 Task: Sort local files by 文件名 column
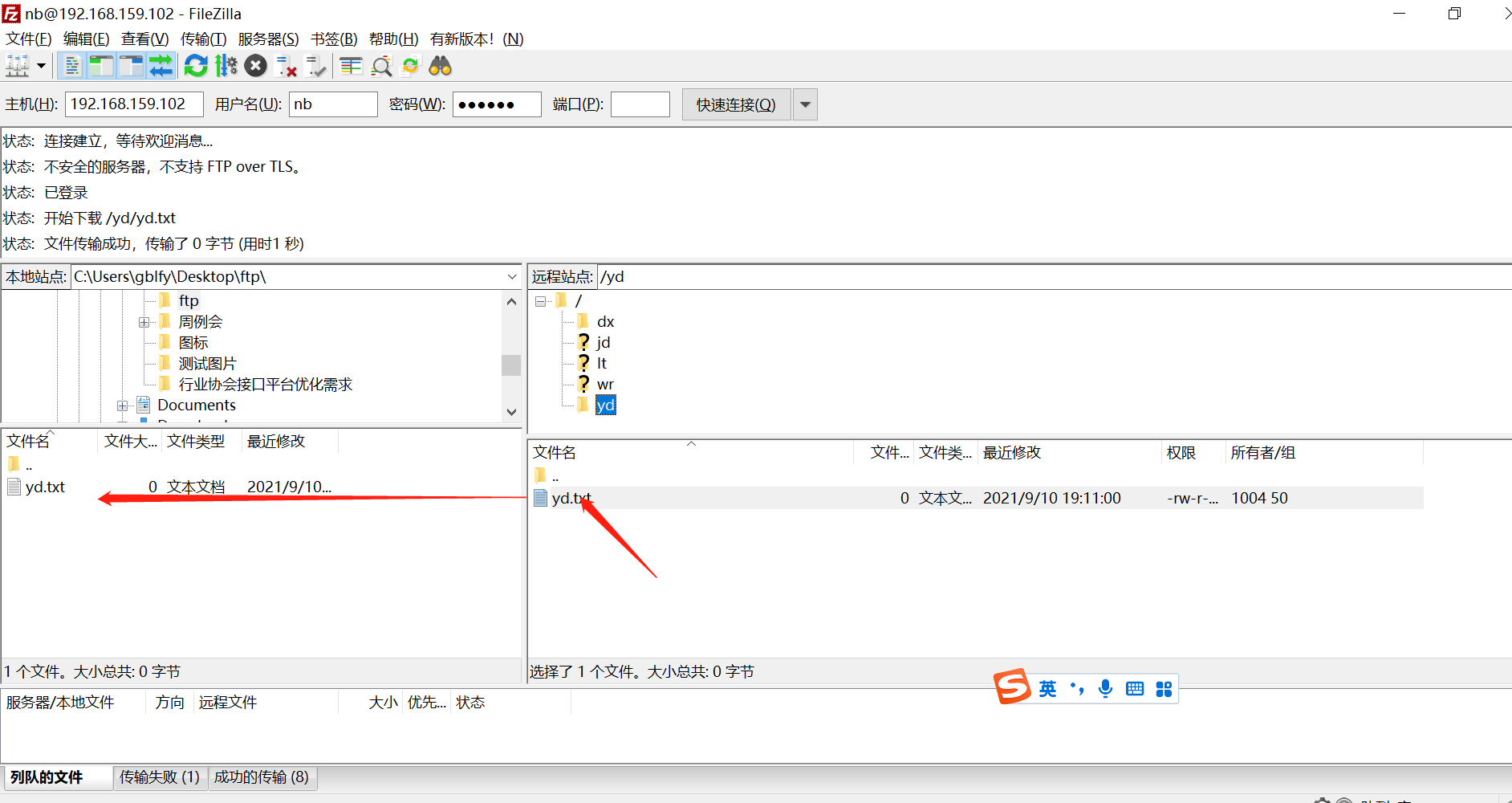tap(50, 442)
